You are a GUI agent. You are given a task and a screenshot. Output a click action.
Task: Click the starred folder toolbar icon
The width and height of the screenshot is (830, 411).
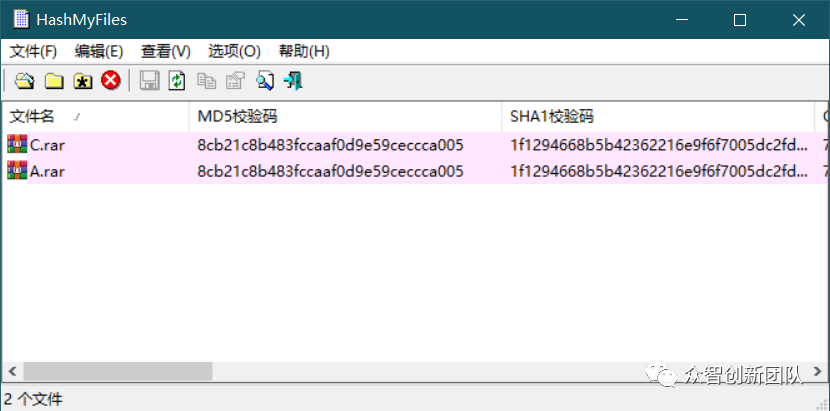pyautogui.click(x=83, y=81)
